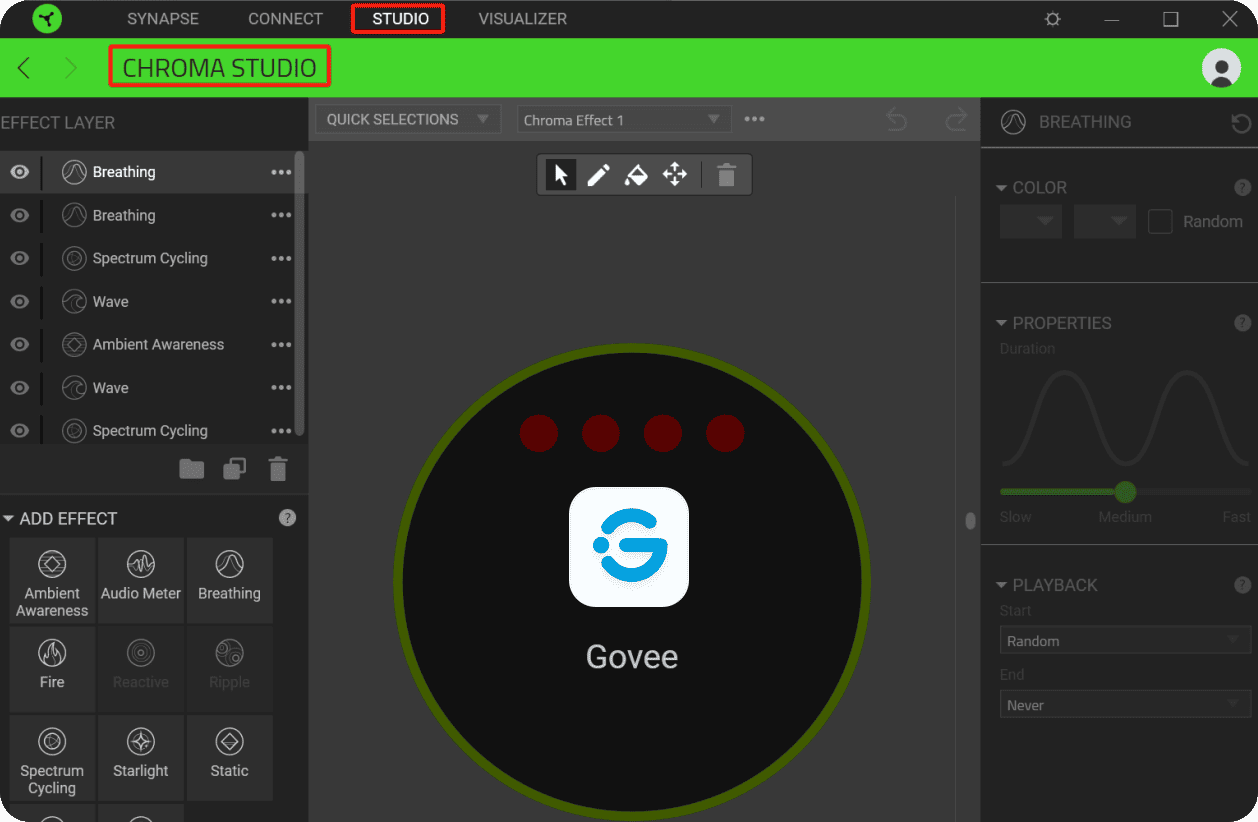
Task: Open the playback Start dropdown set to Random
Action: point(1125,641)
